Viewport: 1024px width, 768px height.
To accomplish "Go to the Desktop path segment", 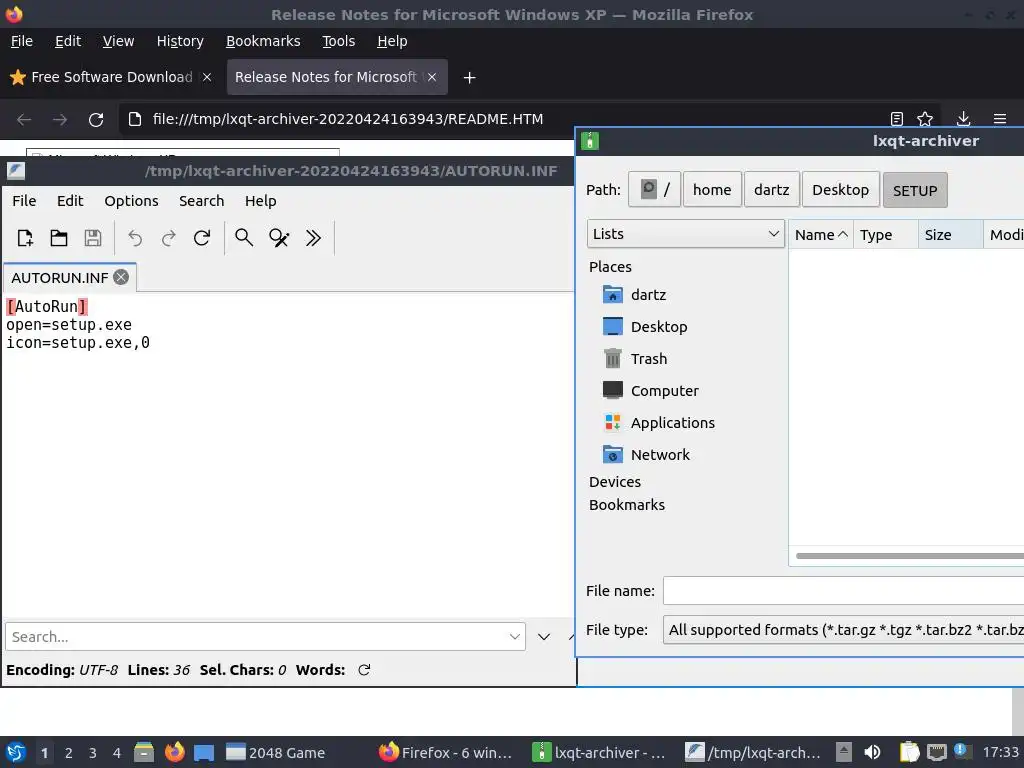I will point(840,190).
